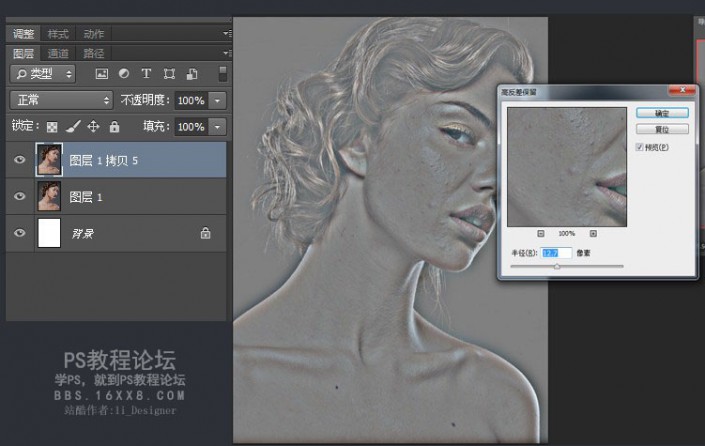
Task: Hide the 图层 1 拷贝 5 layer
Action: [x=19, y=160]
